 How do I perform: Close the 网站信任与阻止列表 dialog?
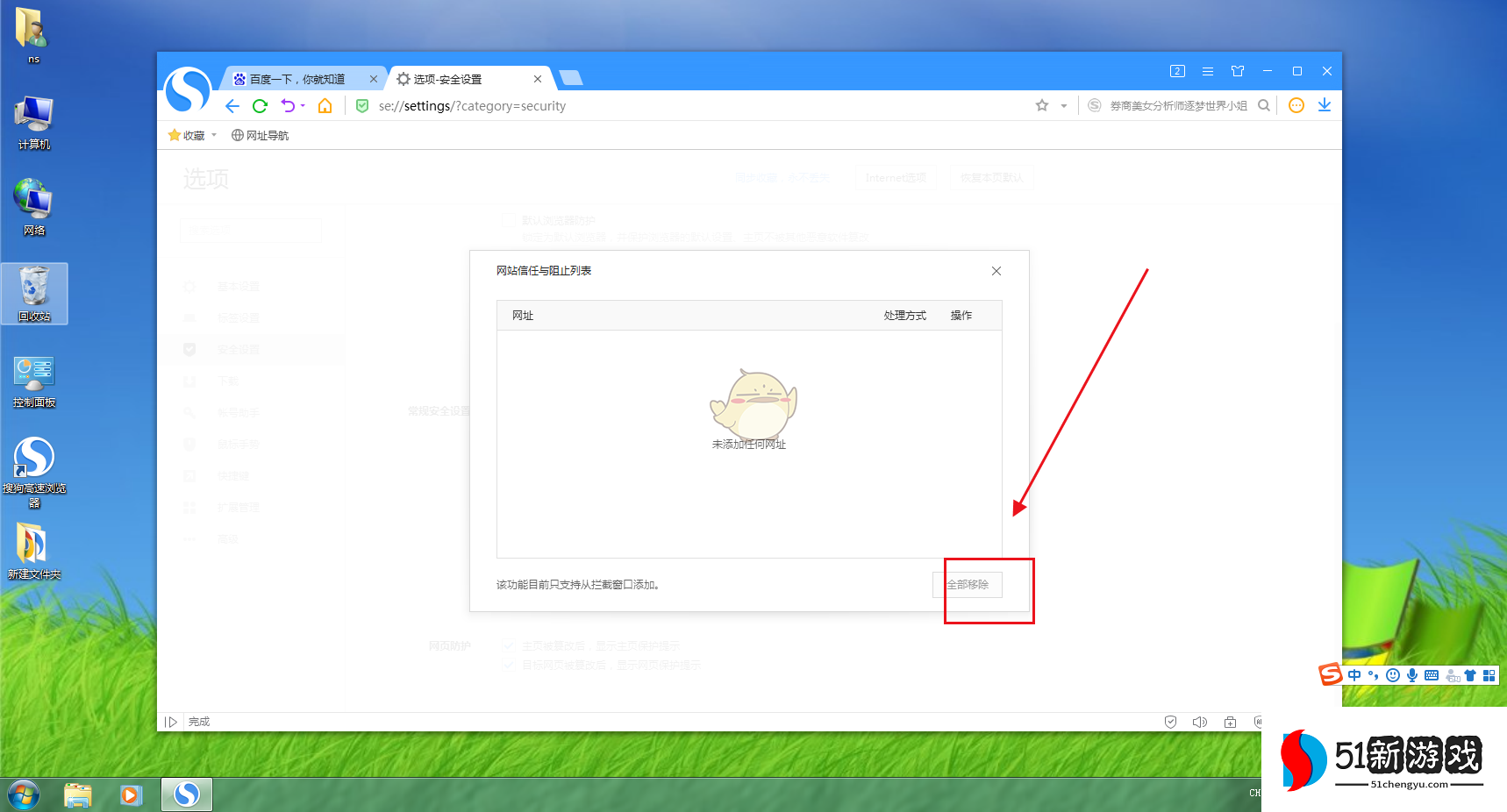996,271
